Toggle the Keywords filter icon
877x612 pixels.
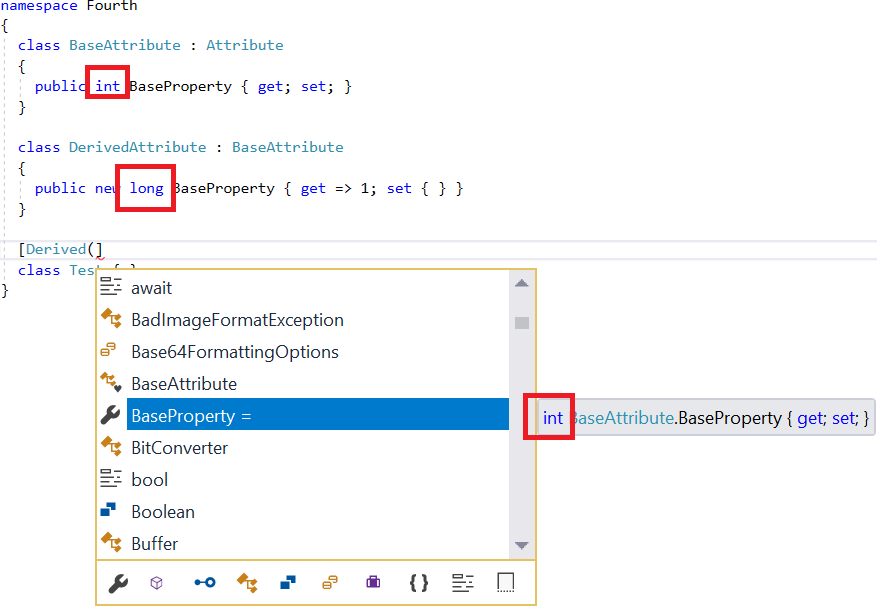click(463, 583)
